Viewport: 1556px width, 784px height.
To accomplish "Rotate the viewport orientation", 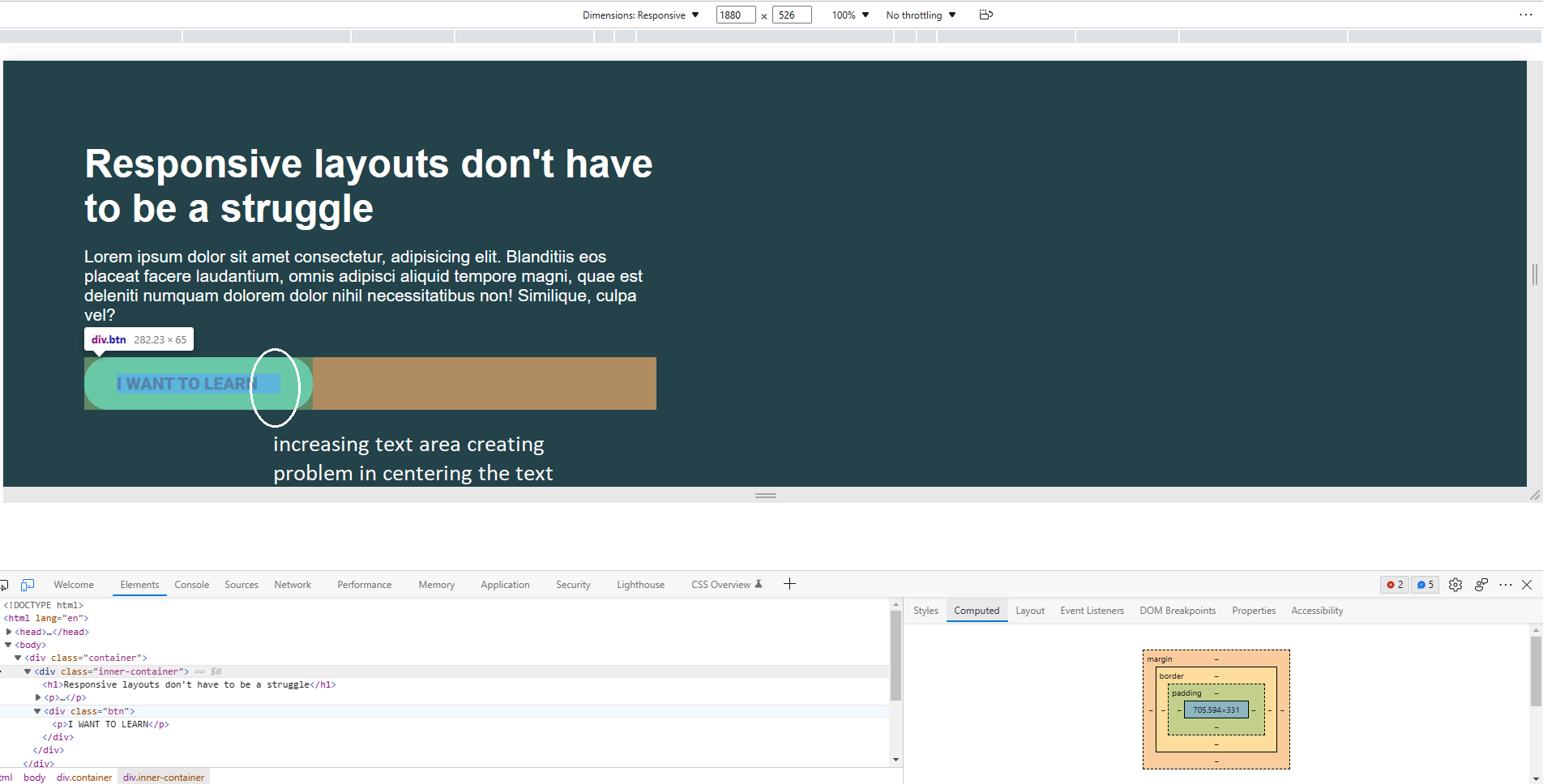I will point(985,15).
